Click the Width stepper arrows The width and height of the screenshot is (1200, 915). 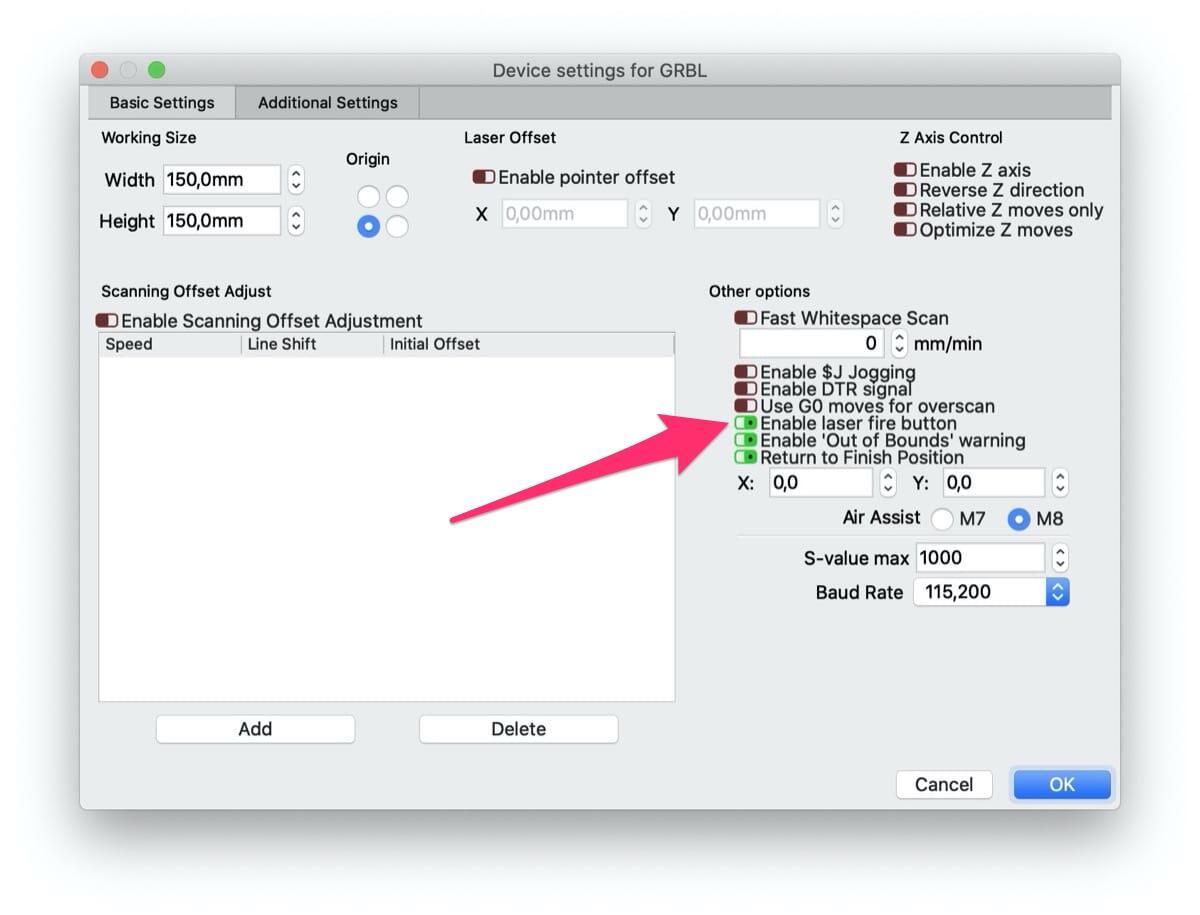point(296,180)
